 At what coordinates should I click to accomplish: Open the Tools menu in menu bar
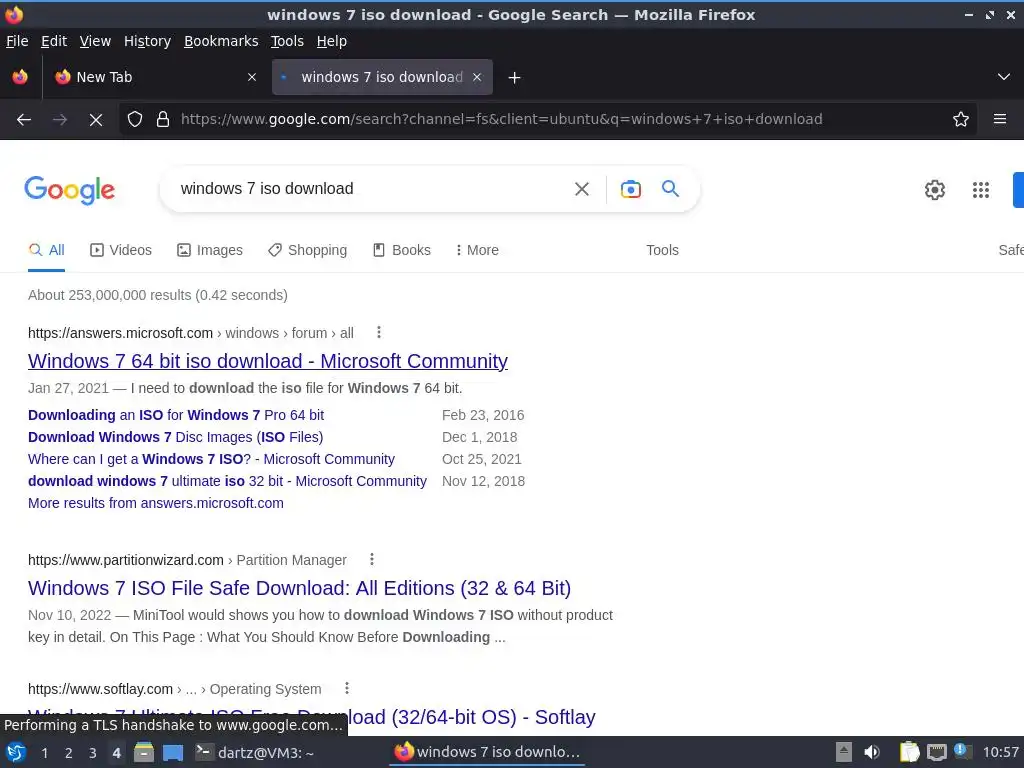coord(287,41)
